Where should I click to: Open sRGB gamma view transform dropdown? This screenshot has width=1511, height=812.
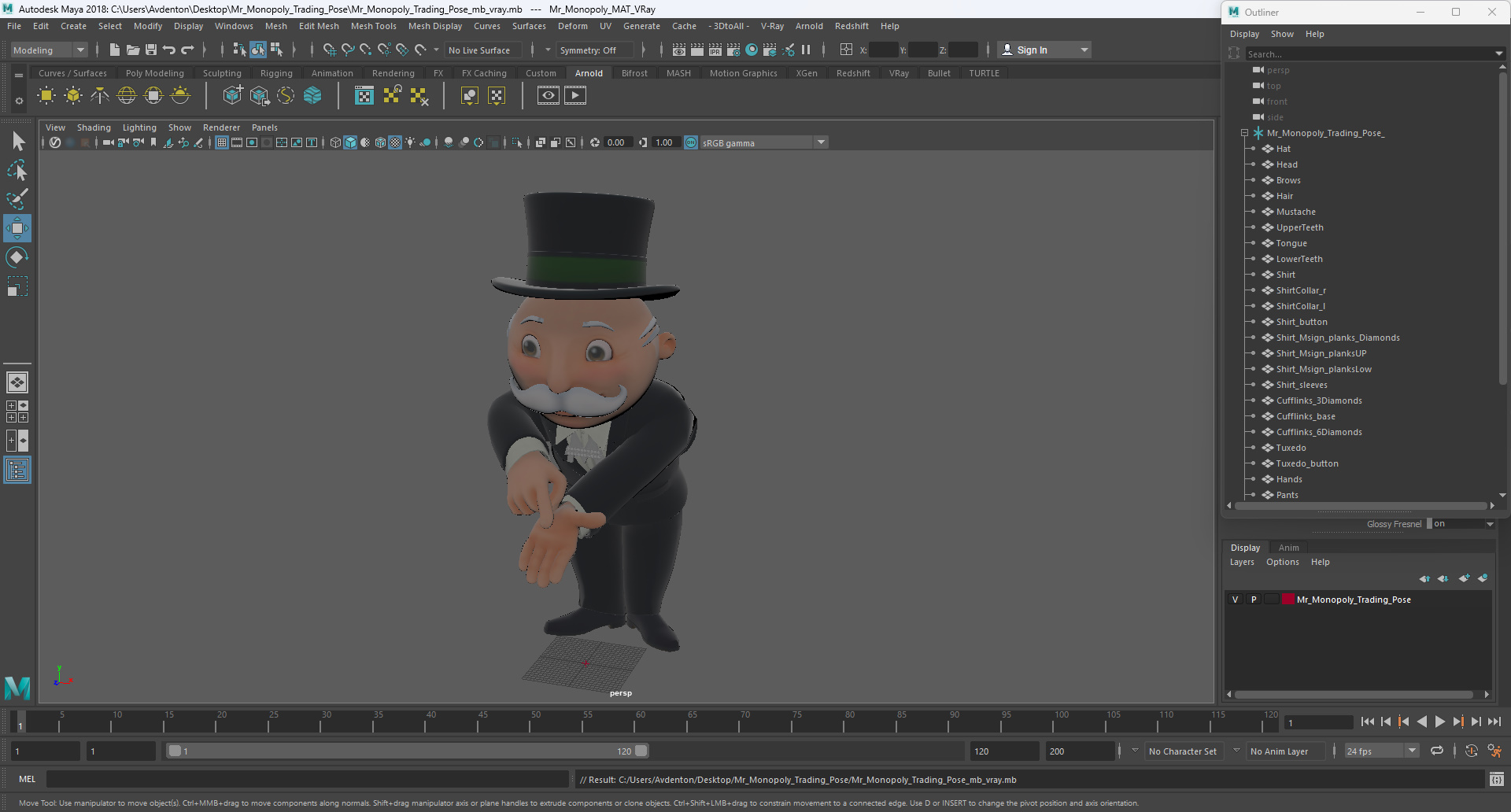click(x=763, y=142)
